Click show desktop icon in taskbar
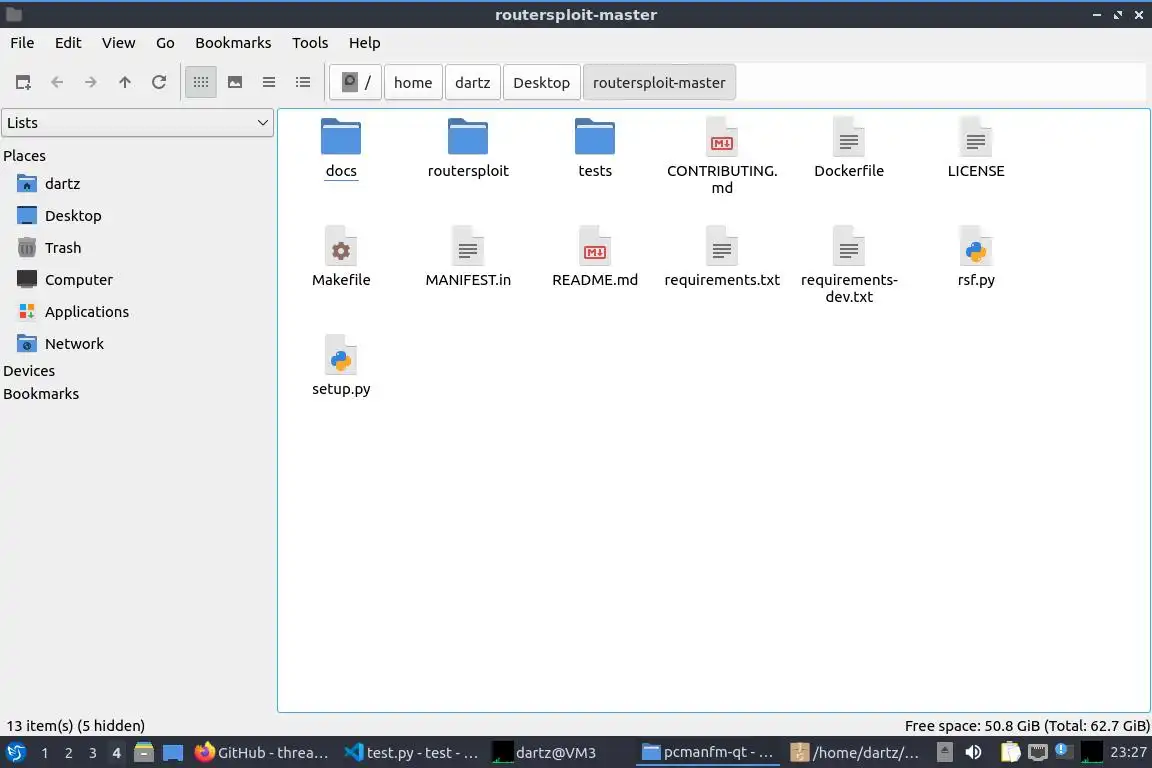 (173, 753)
